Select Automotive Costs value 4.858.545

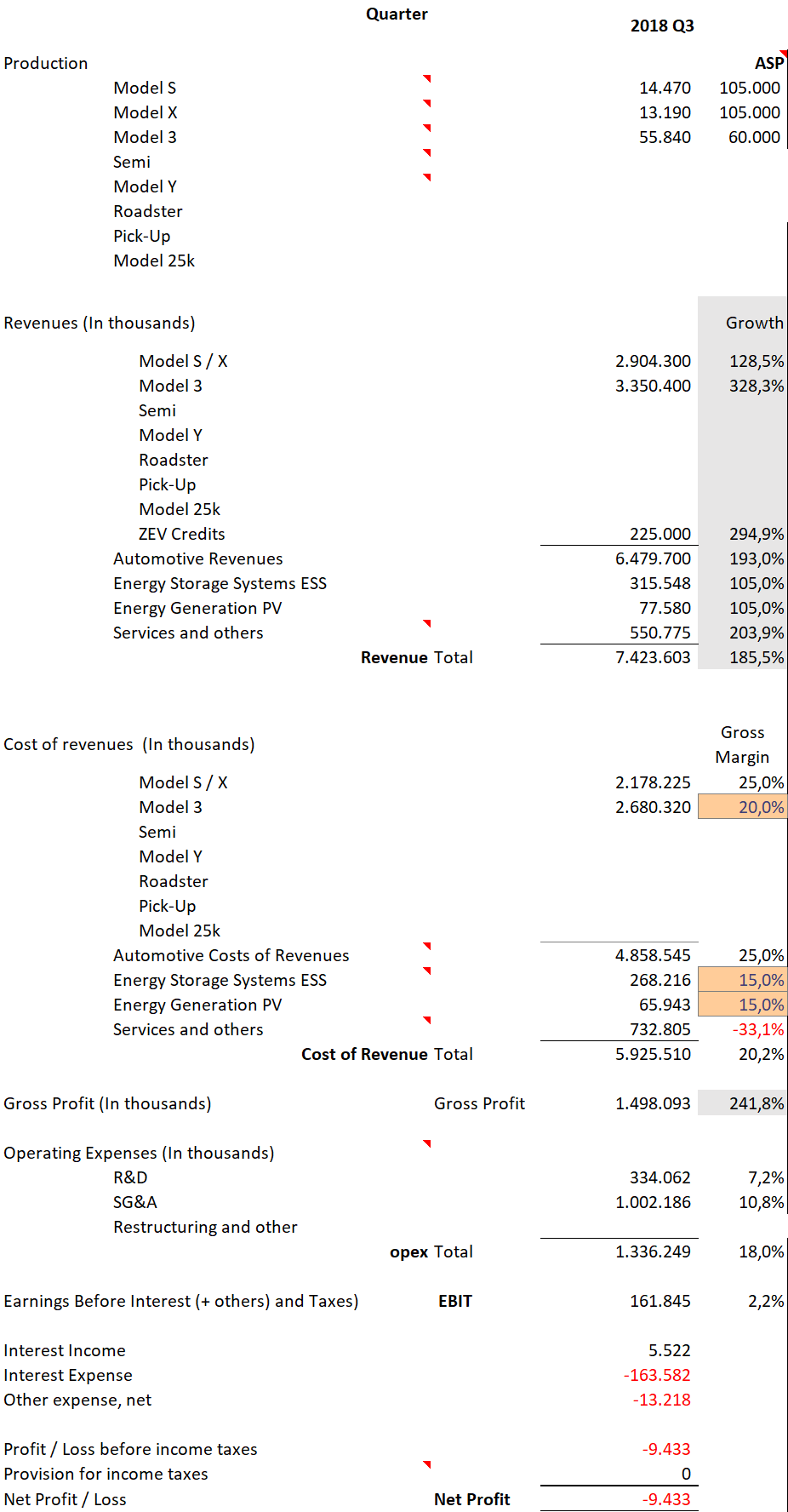click(653, 955)
